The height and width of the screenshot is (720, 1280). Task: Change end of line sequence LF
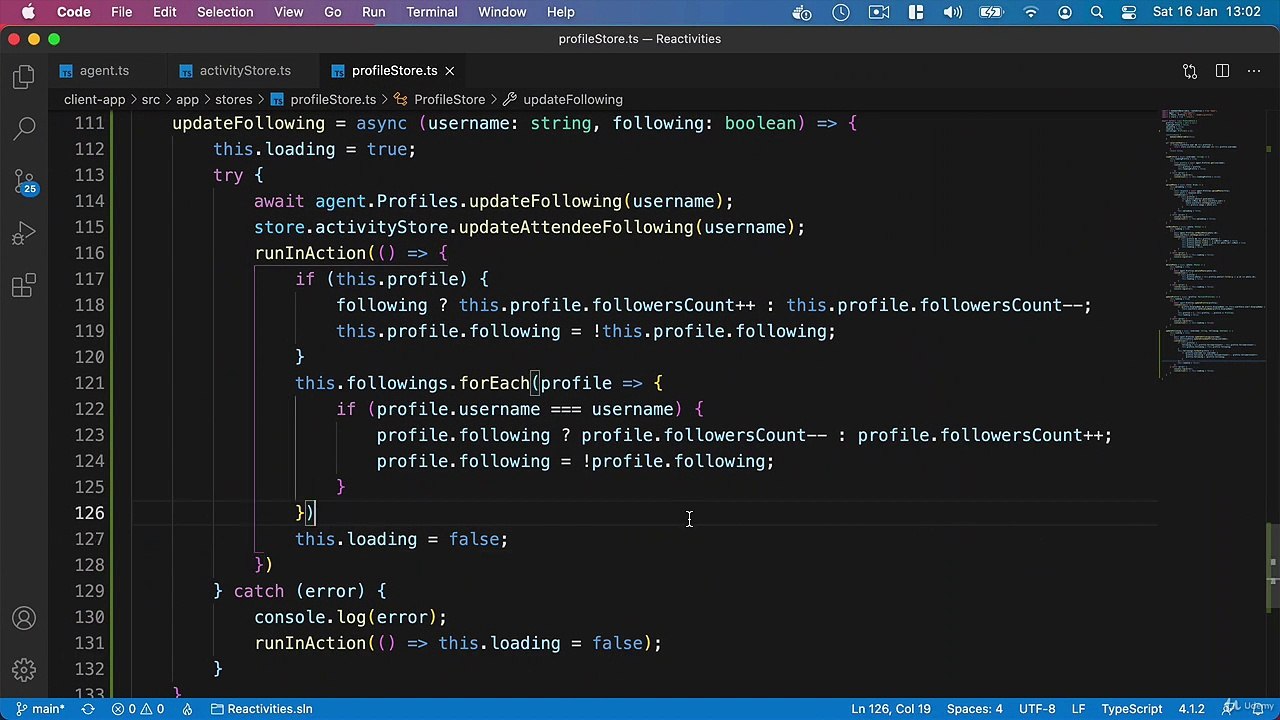click(x=1079, y=709)
